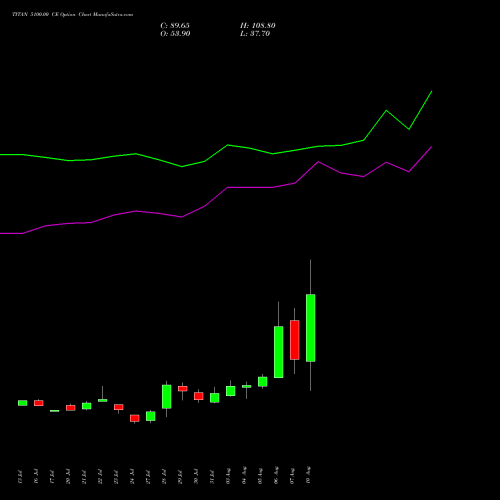This screenshot has width=500, height=500.
Task: Click the open price value O: 53.90
Action: click(175, 34)
